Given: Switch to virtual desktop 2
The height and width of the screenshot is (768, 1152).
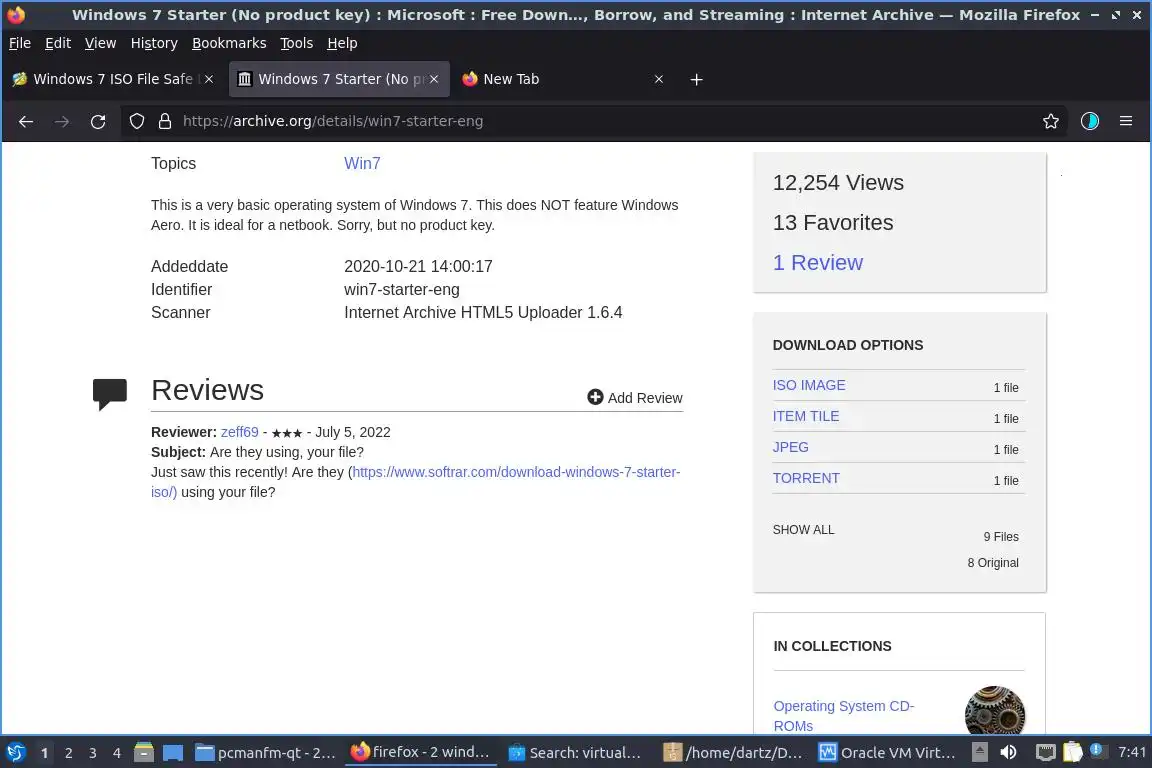Looking at the screenshot, I should [68, 753].
